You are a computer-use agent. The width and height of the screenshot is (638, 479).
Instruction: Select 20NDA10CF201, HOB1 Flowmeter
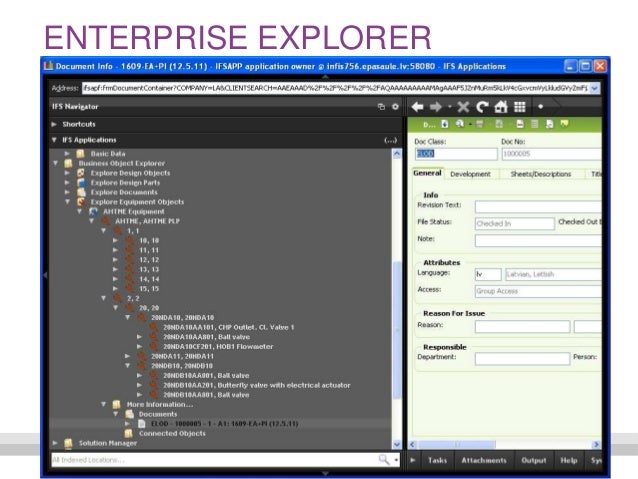tap(218, 347)
